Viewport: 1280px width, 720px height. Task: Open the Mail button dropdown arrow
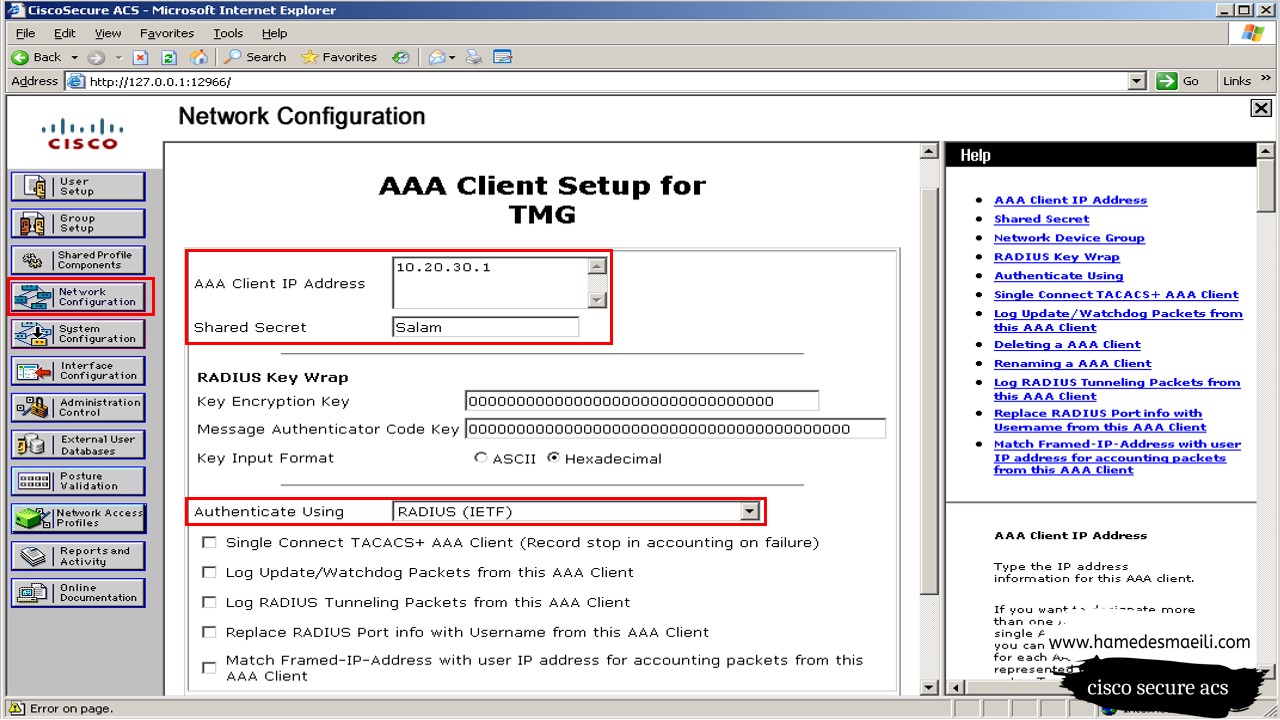point(452,57)
